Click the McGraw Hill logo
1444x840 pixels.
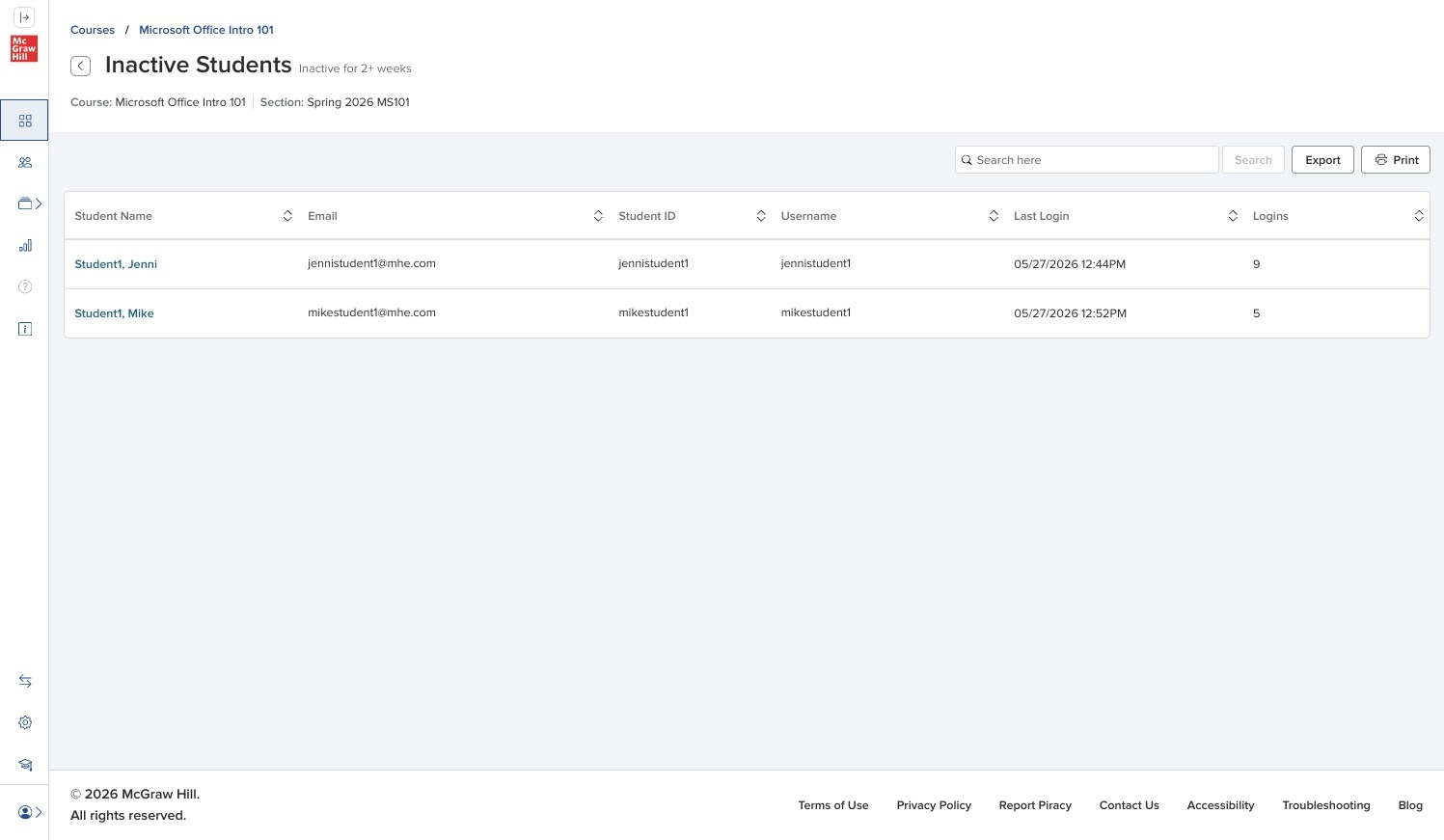(24, 48)
